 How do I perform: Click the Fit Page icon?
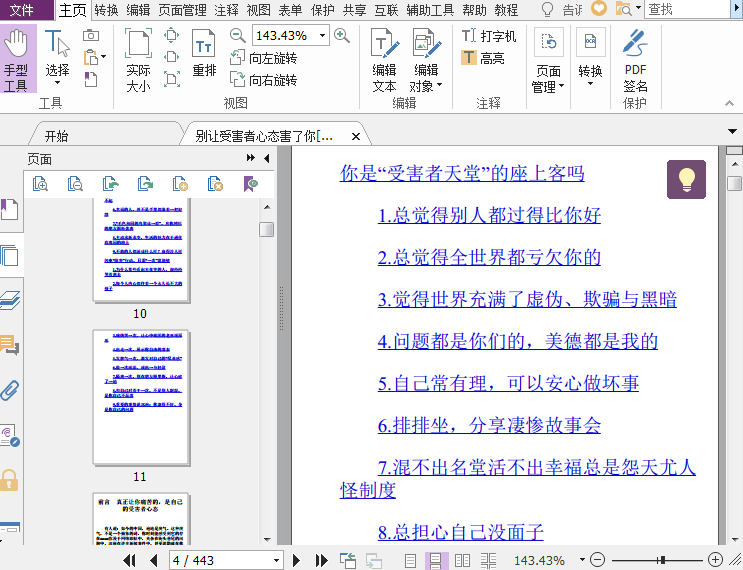click(x=172, y=35)
